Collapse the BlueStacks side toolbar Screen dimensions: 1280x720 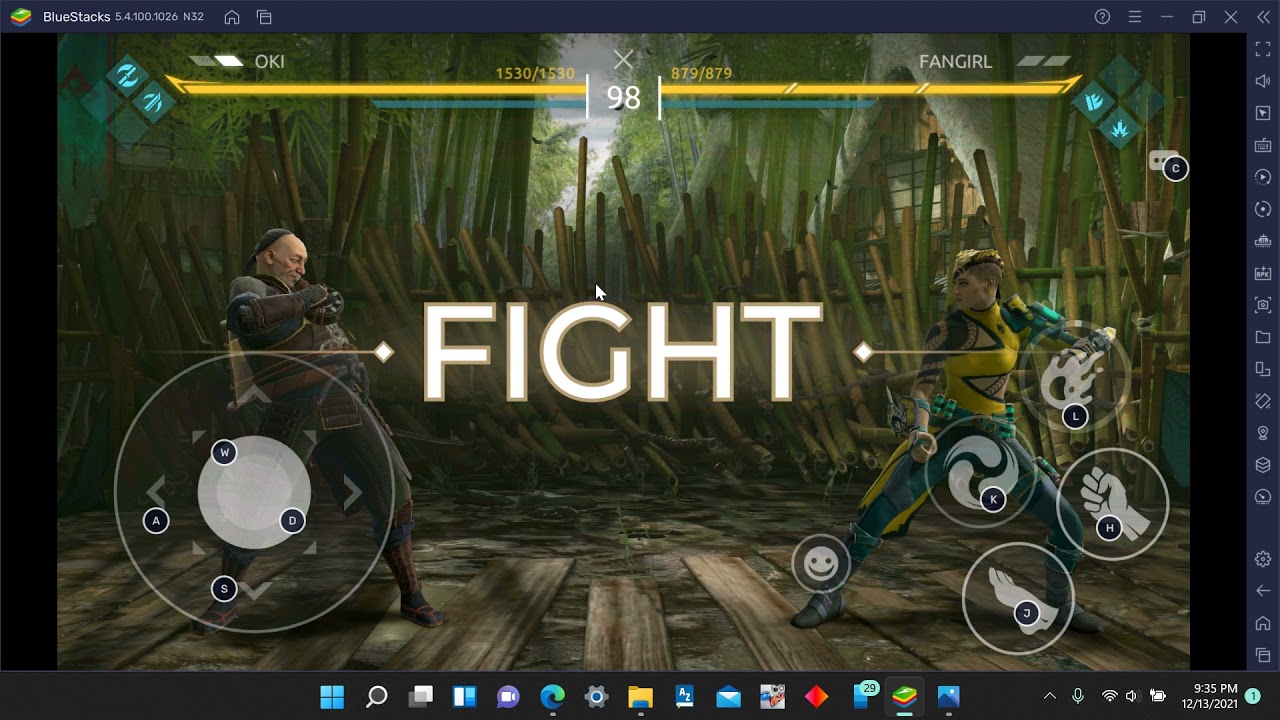pos(1263,17)
